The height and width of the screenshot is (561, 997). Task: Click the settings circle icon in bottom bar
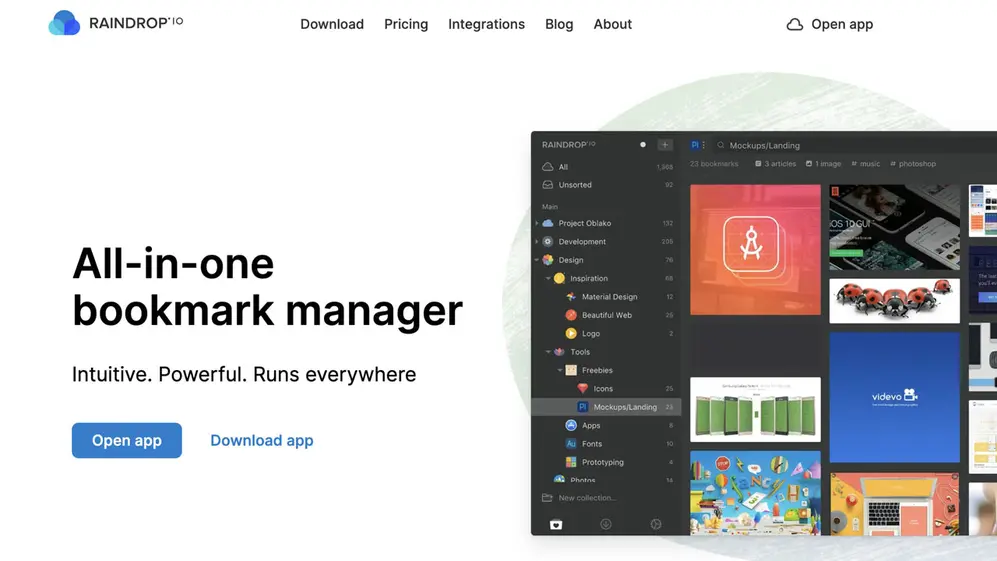pos(656,524)
